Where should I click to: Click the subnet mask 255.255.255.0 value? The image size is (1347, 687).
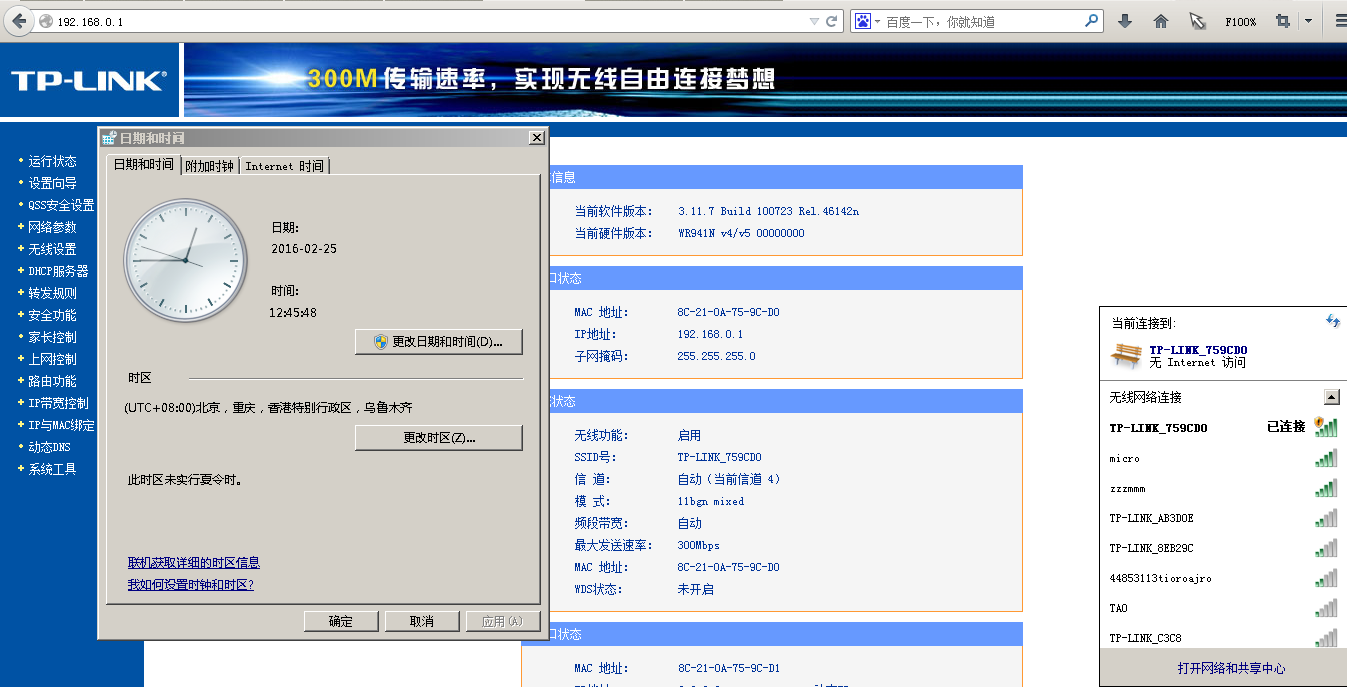(x=716, y=356)
